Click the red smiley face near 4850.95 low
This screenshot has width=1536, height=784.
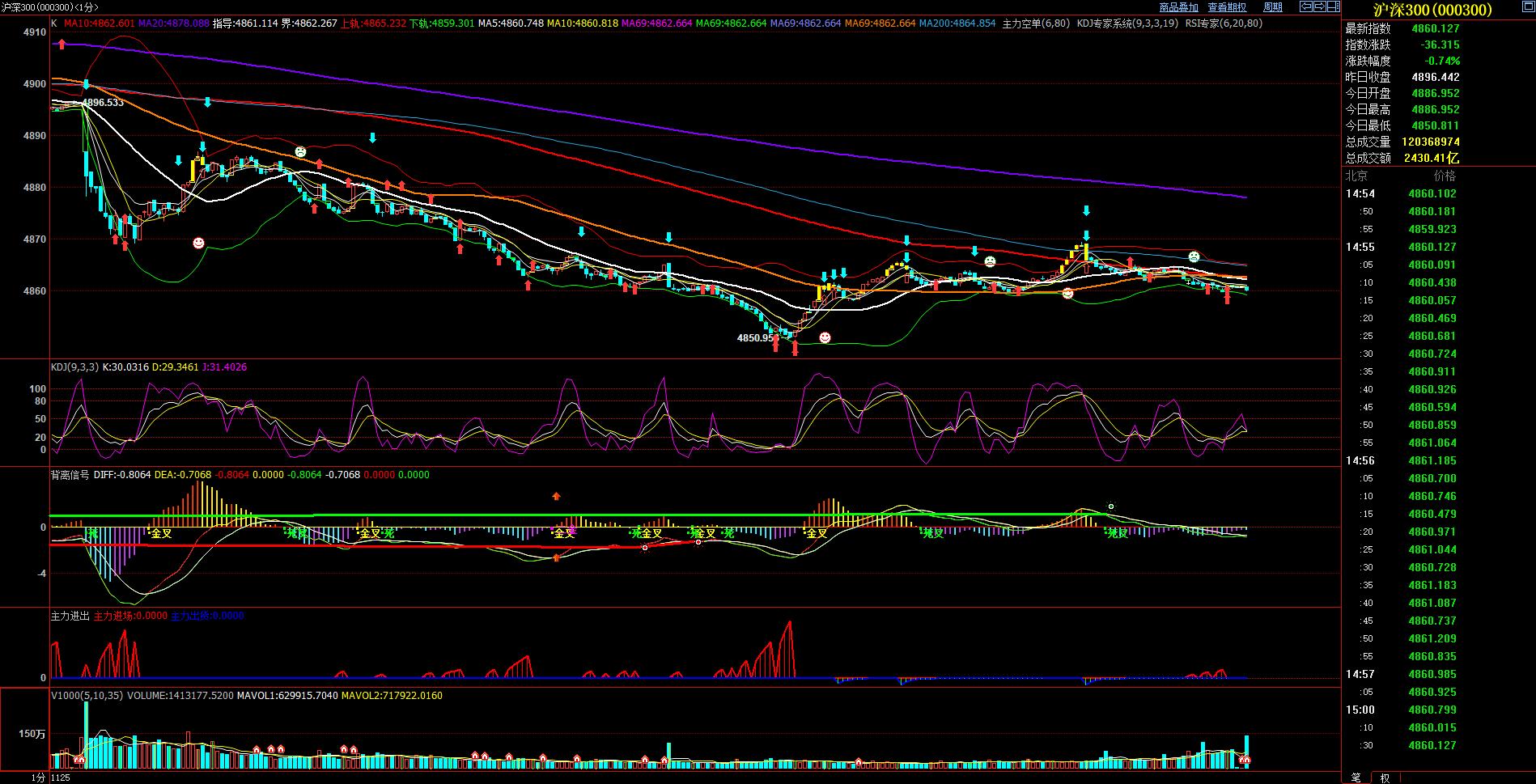tap(825, 337)
